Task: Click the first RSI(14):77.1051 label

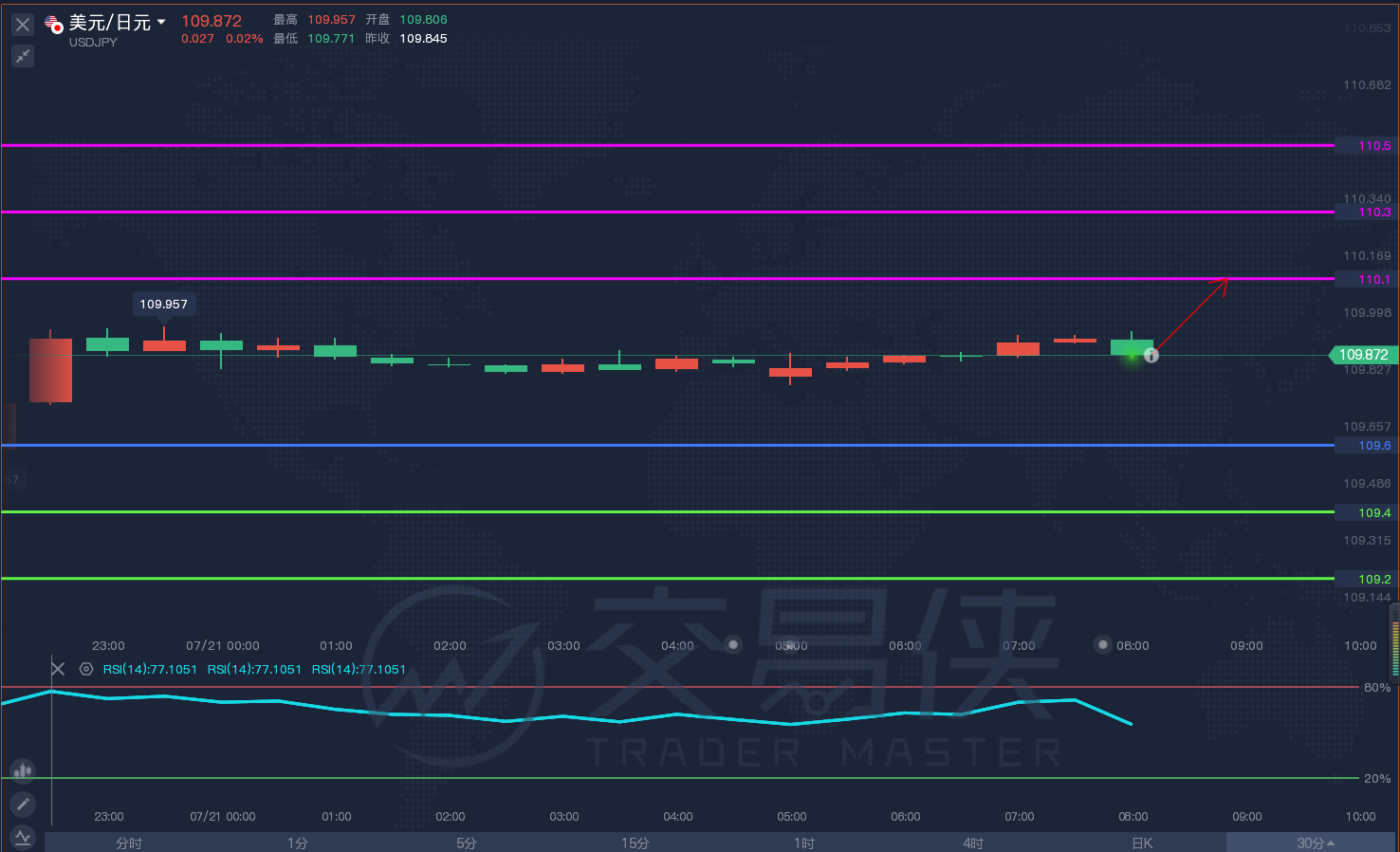Action: tap(150, 669)
